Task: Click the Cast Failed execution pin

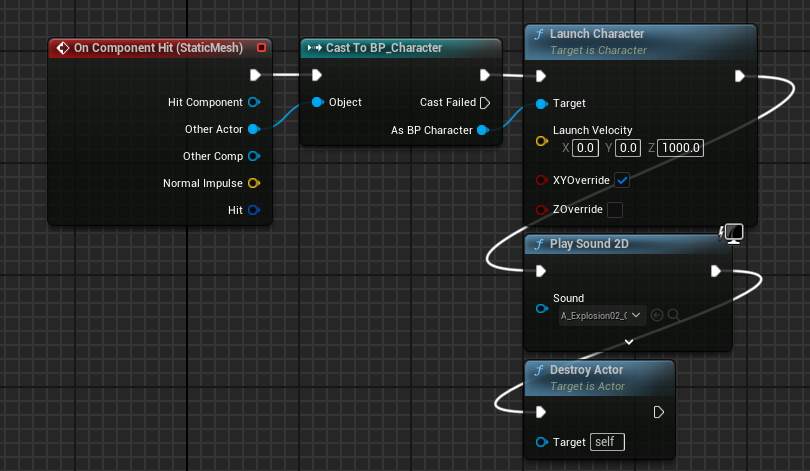Action: tap(485, 103)
